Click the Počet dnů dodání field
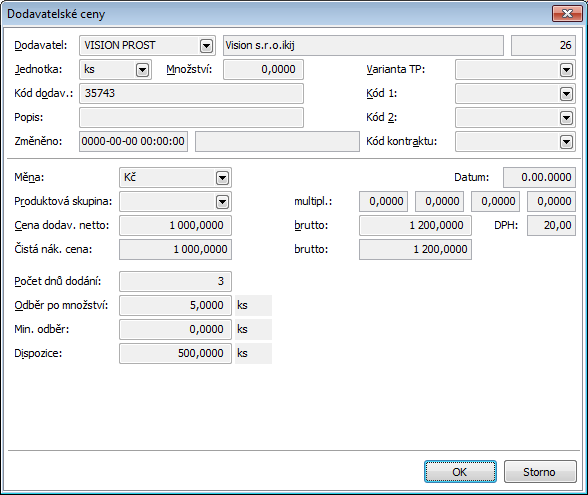This screenshot has height=495, width=588. pyautogui.click(x=176, y=281)
